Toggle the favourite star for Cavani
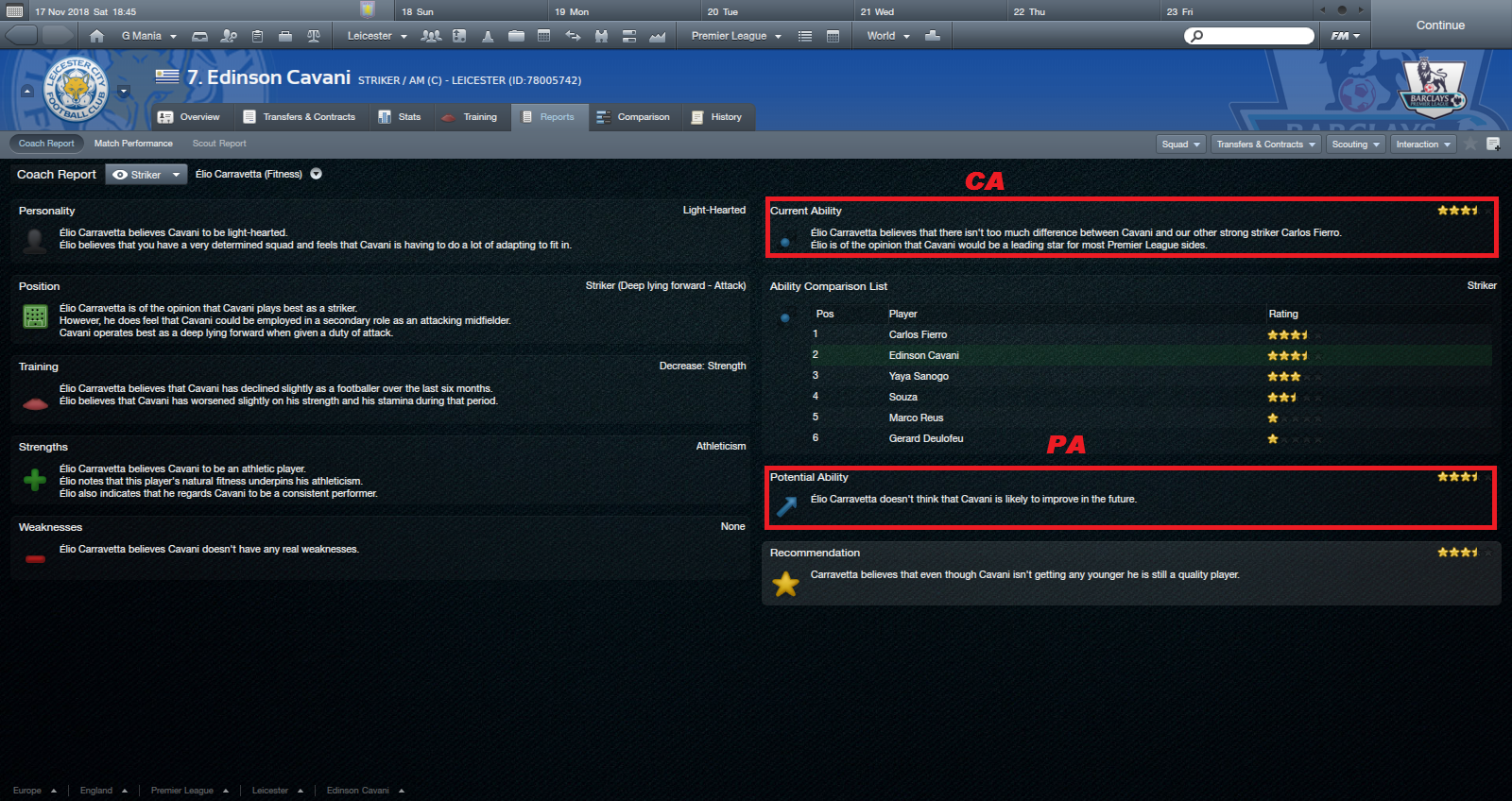Screen dimensions: 1512x801 [x=1470, y=144]
